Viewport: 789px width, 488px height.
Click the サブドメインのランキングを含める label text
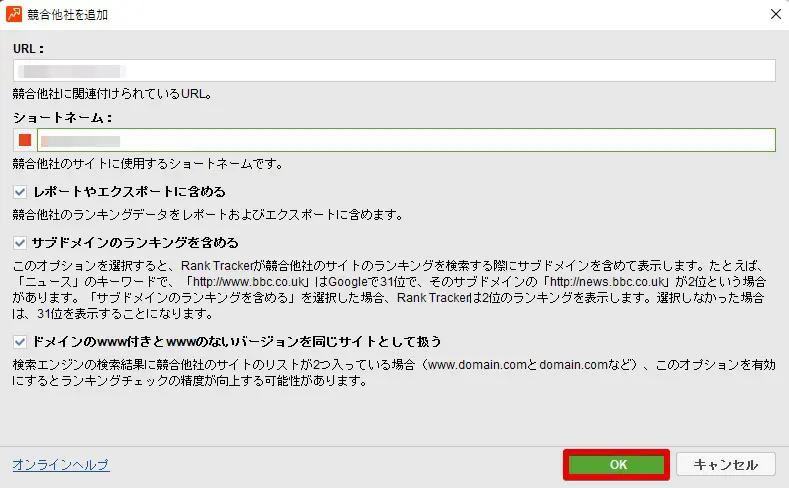click(x=136, y=243)
